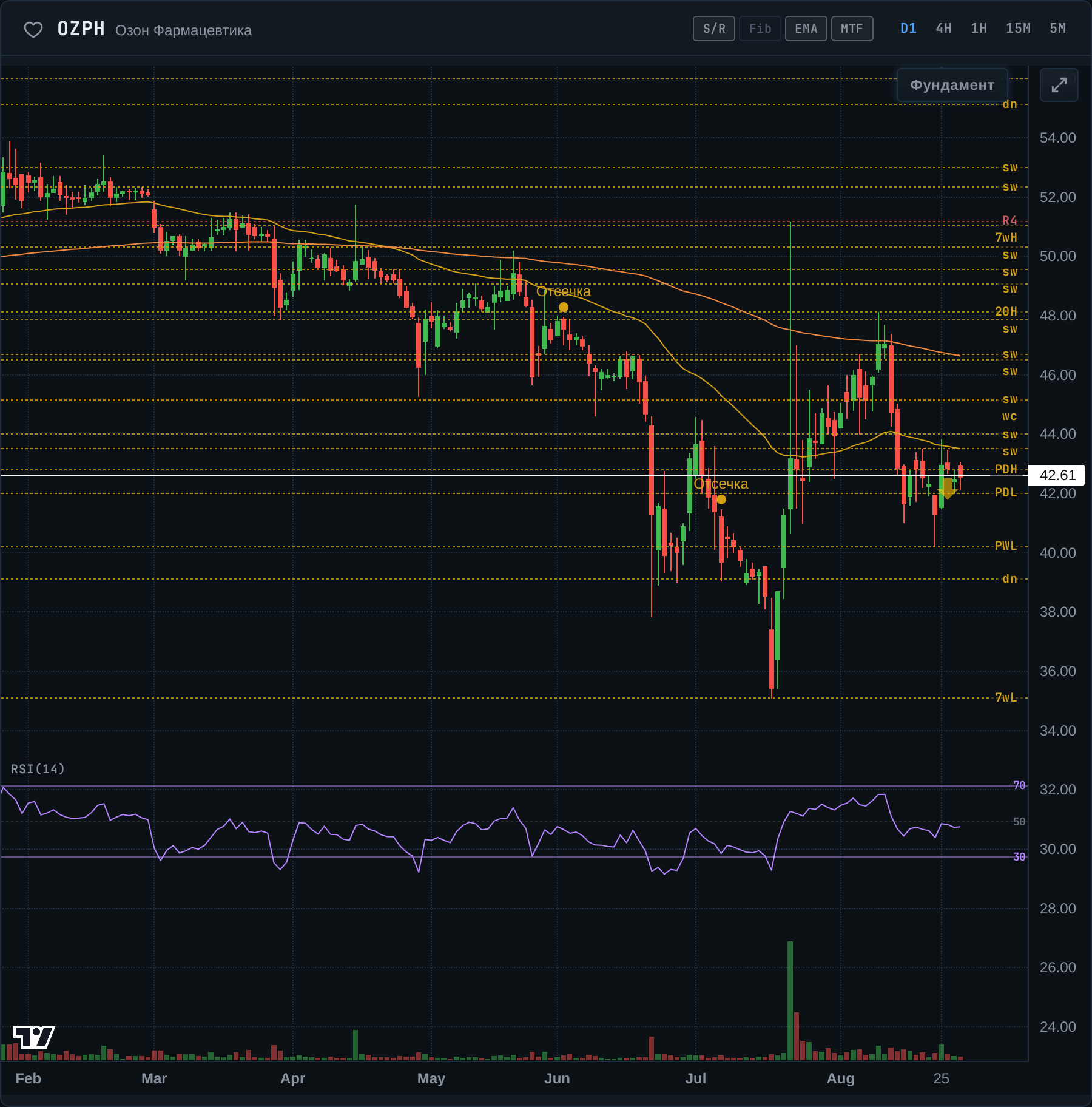Click the RSI 30 oversold label
Viewport: 1092px width, 1107px height.
(1019, 856)
